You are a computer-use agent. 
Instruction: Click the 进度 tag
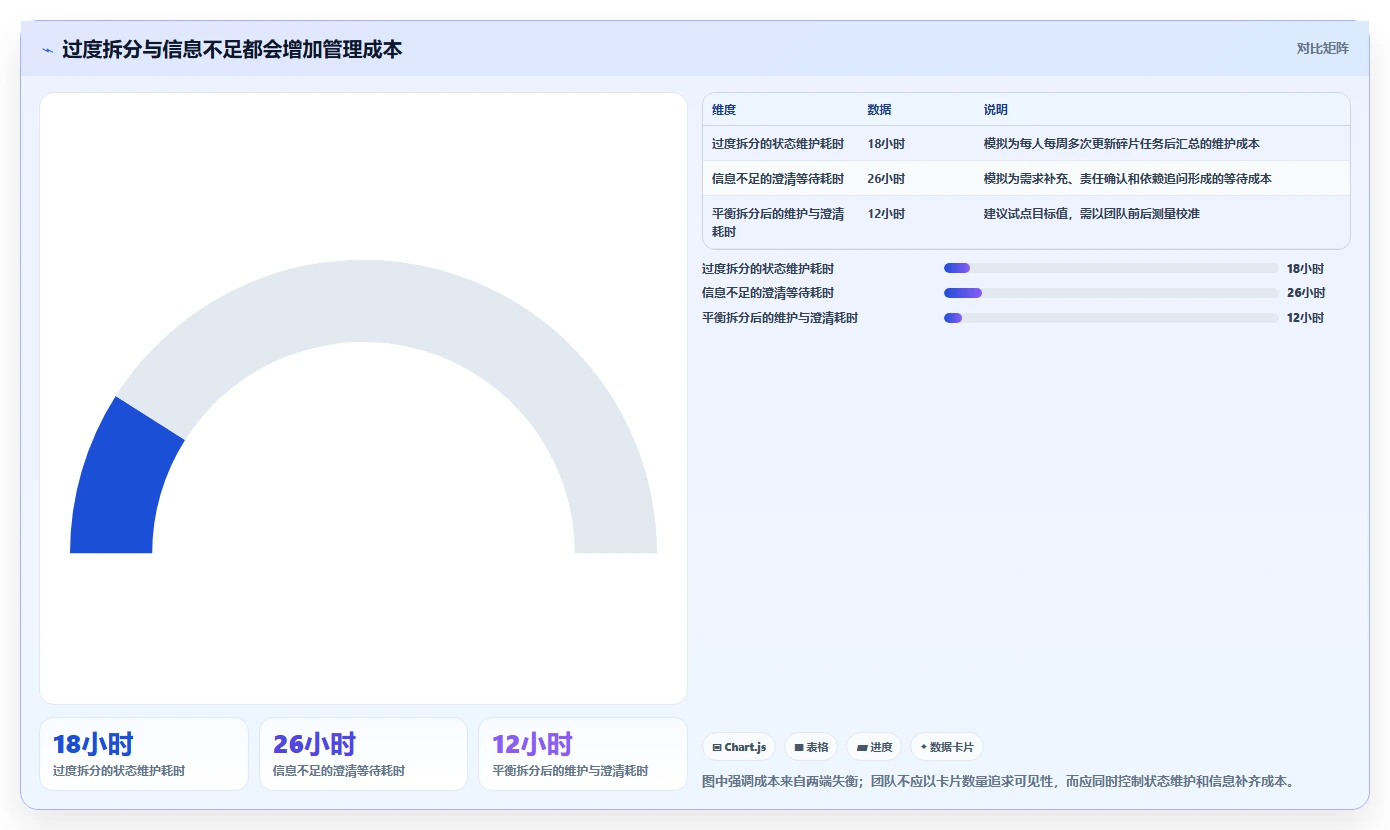874,747
